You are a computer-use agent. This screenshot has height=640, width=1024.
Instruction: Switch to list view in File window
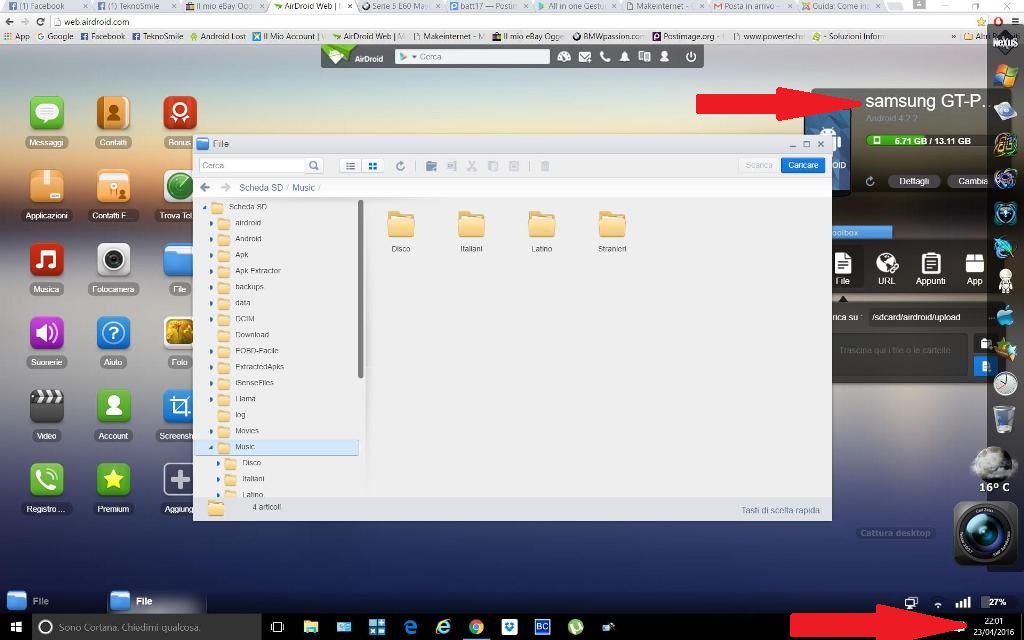pos(350,166)
